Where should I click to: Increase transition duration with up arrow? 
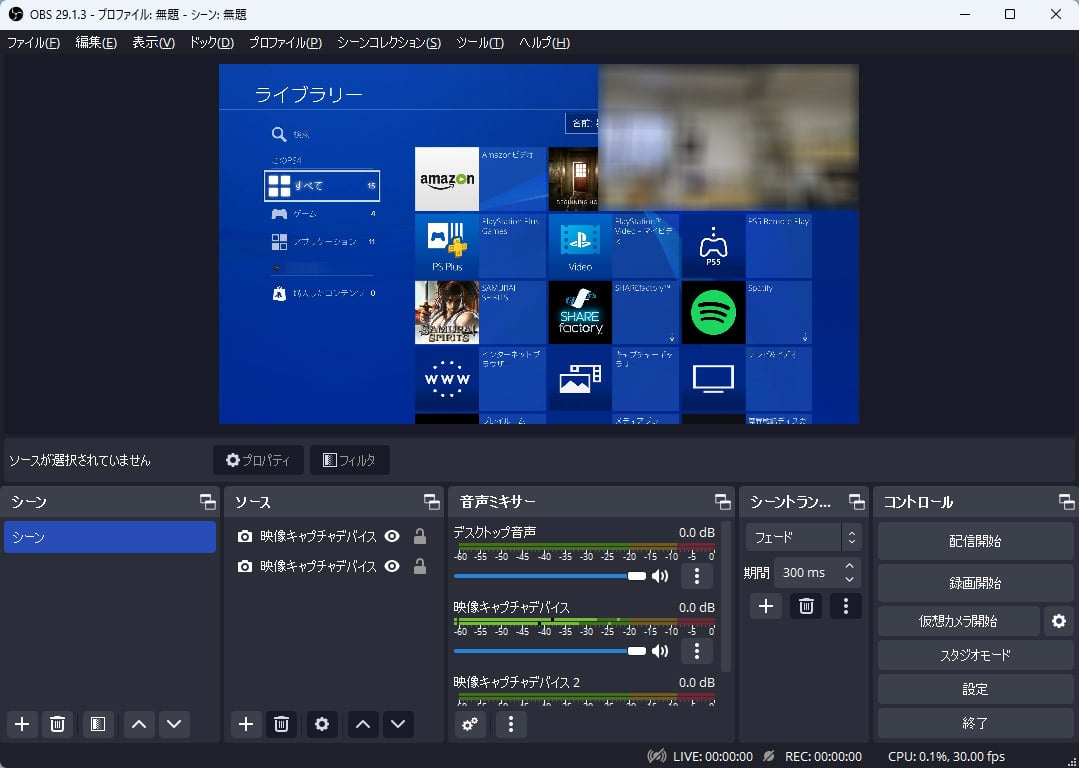[x=850, y=566]
